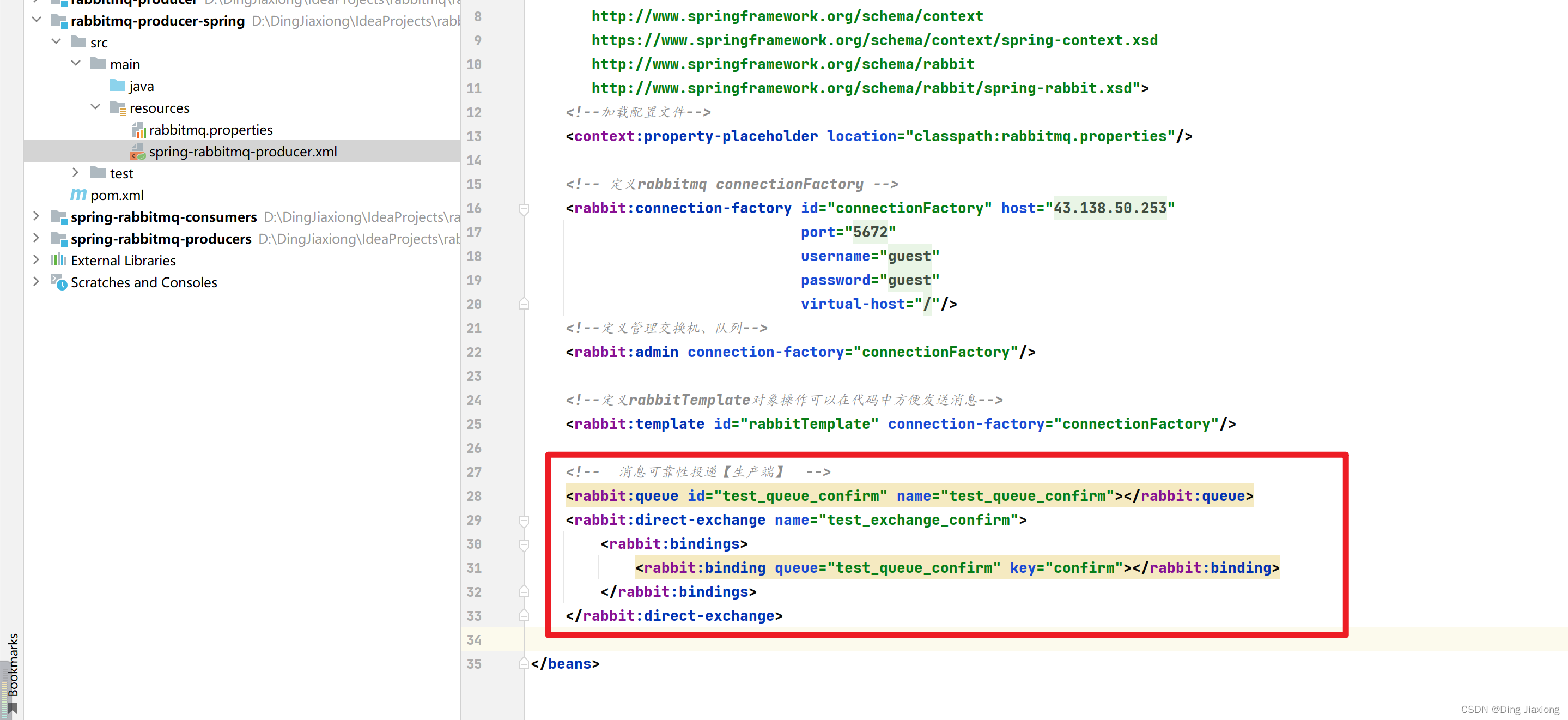1568x720 pixels.
Task: Click line number 25 in gutter
Action: [474, 424]
